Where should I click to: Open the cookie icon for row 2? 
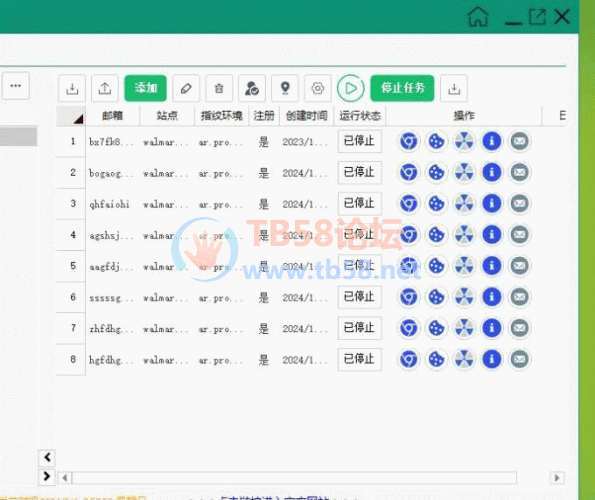tap(436, 172)
